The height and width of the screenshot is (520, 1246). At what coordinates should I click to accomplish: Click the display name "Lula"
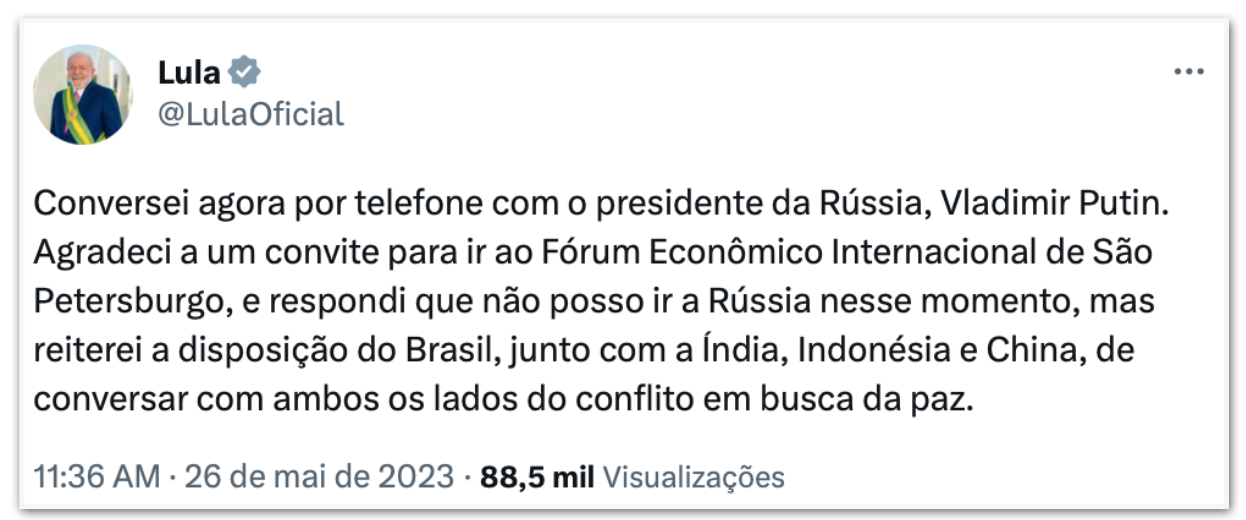pyautogui.click(x=189, y=72)
